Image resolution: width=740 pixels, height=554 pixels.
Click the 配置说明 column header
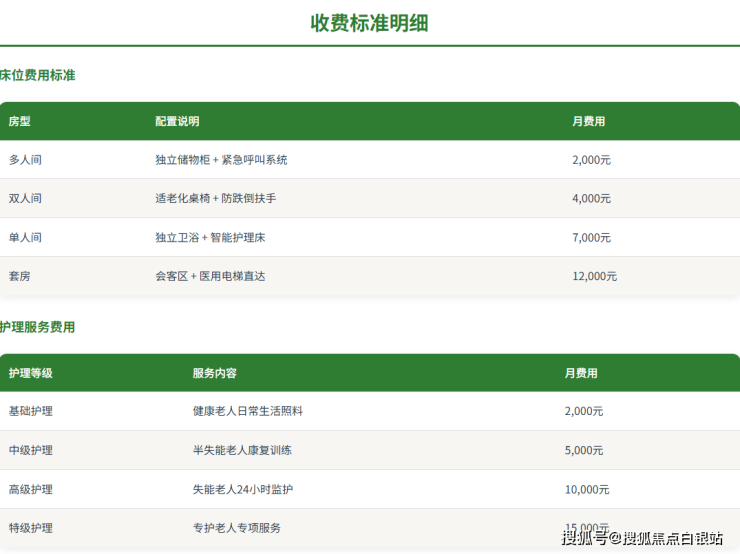(x=177, y=121)
